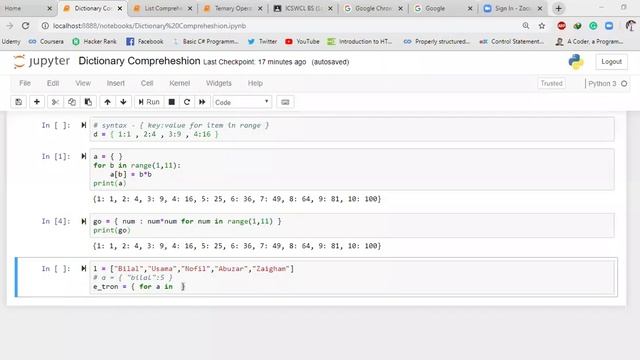Open the Code cell type dropdown
The image size is (640, 360).
point(242,102)
